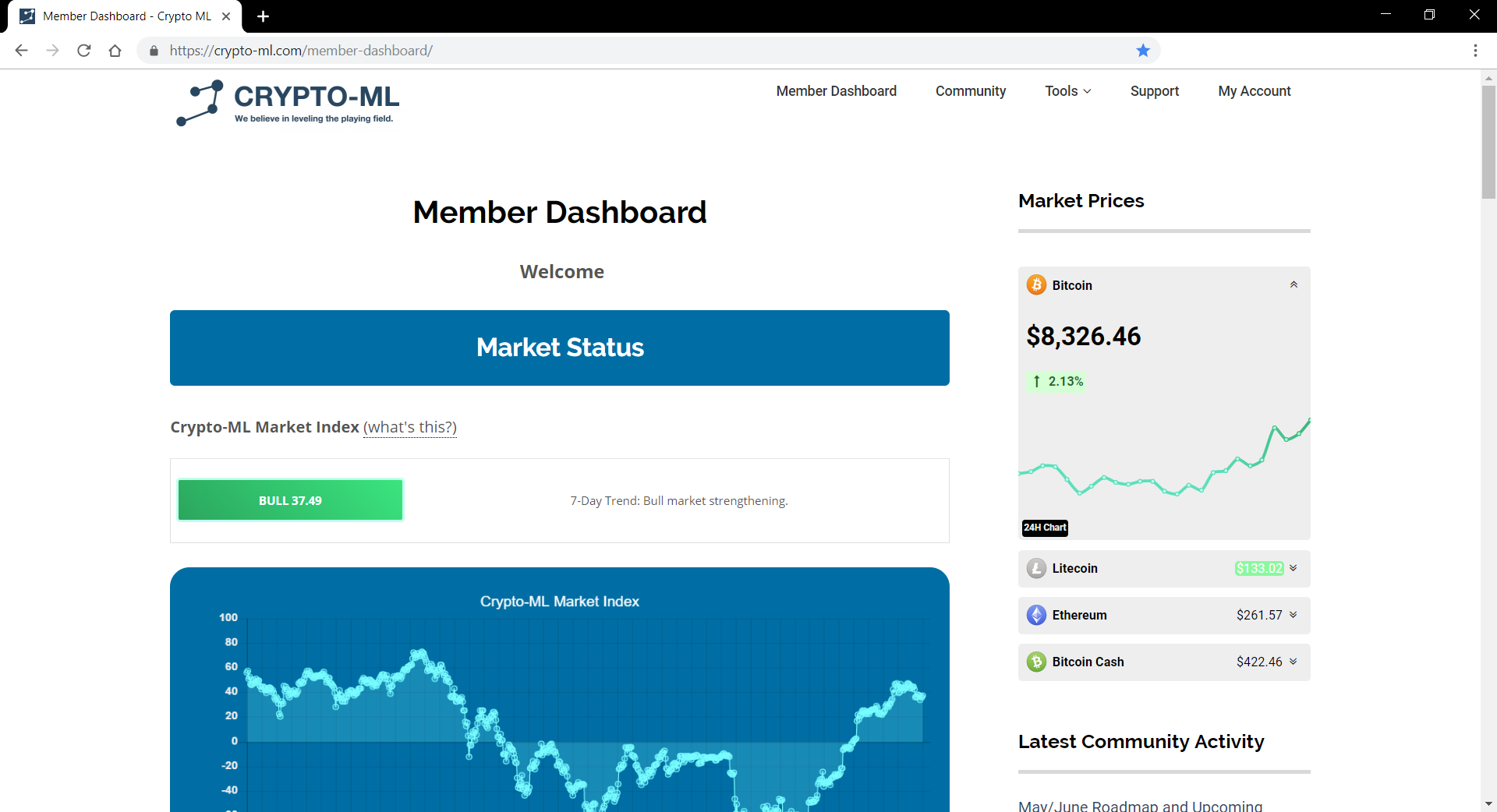Open the browser home page
Screen dimensions: 1497x812
click(115, 51)
